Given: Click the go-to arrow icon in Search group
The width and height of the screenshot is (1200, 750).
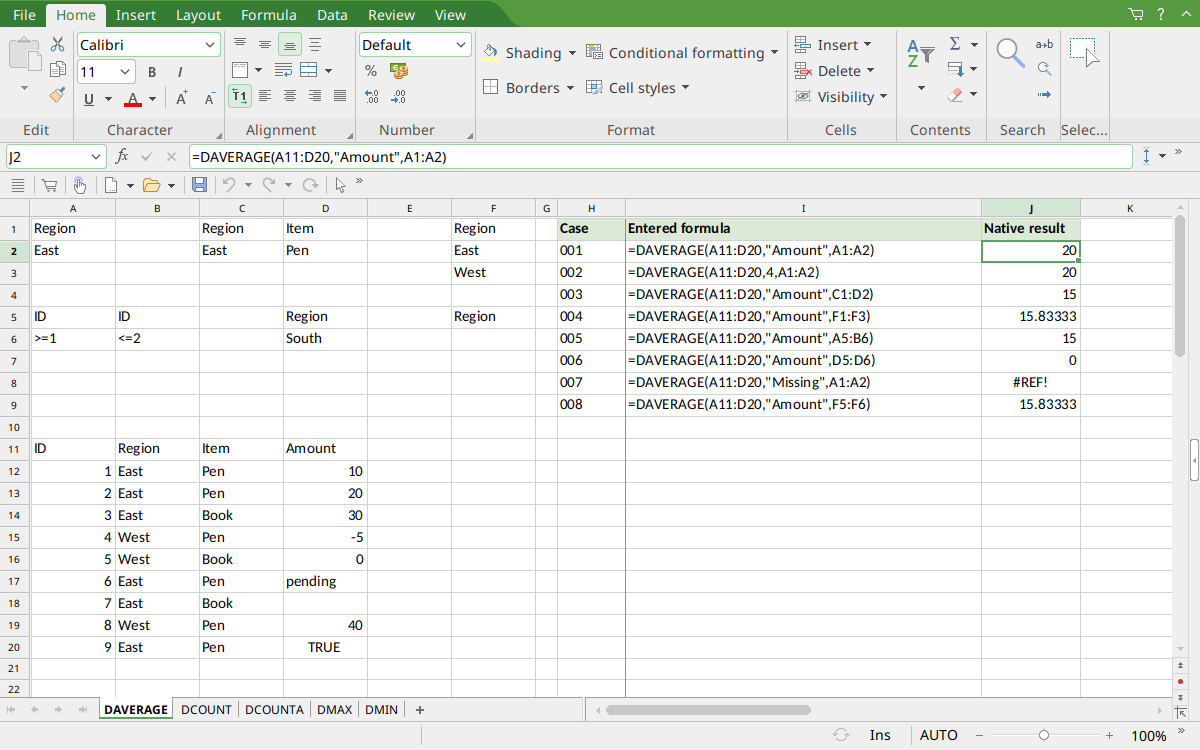Looking at the screenshot, I should click(x=1044, y=95).
